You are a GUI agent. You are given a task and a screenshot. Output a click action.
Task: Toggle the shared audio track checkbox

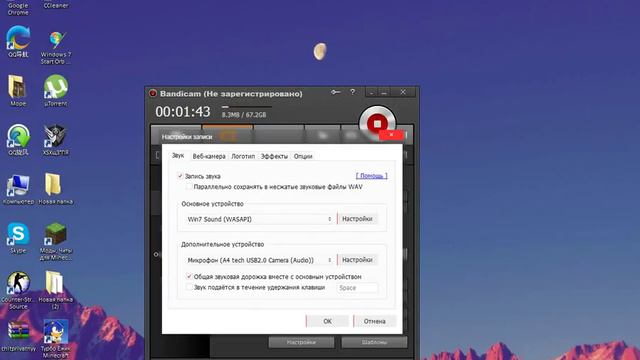pyautogui.click(x=189, y=276)
